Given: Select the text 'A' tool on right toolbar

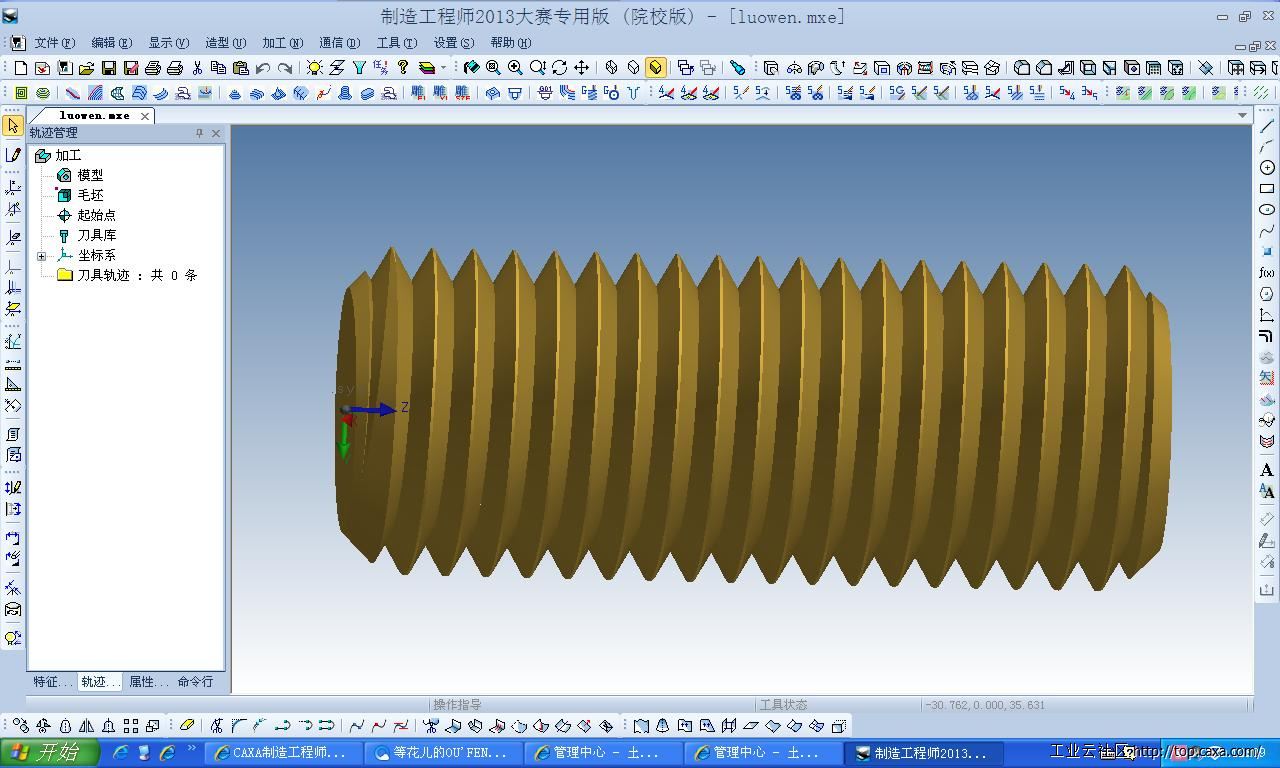Looking at the screenshot, I should [1267, 470].
